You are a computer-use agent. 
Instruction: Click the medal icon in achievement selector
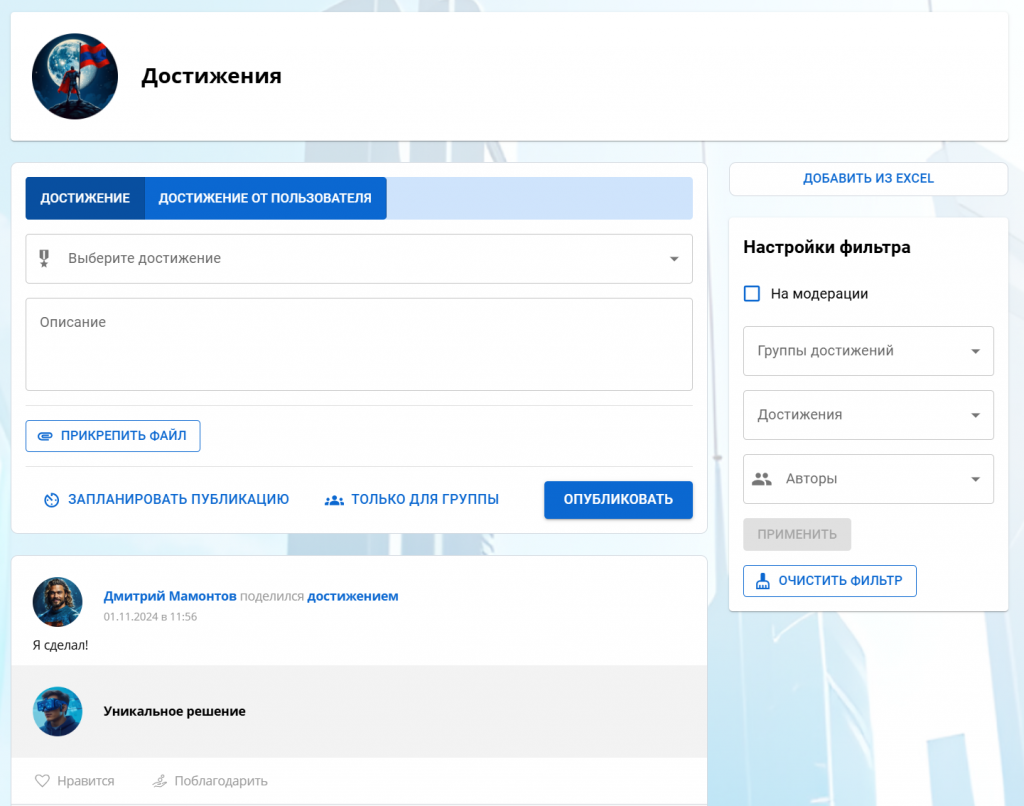(44, 259)
